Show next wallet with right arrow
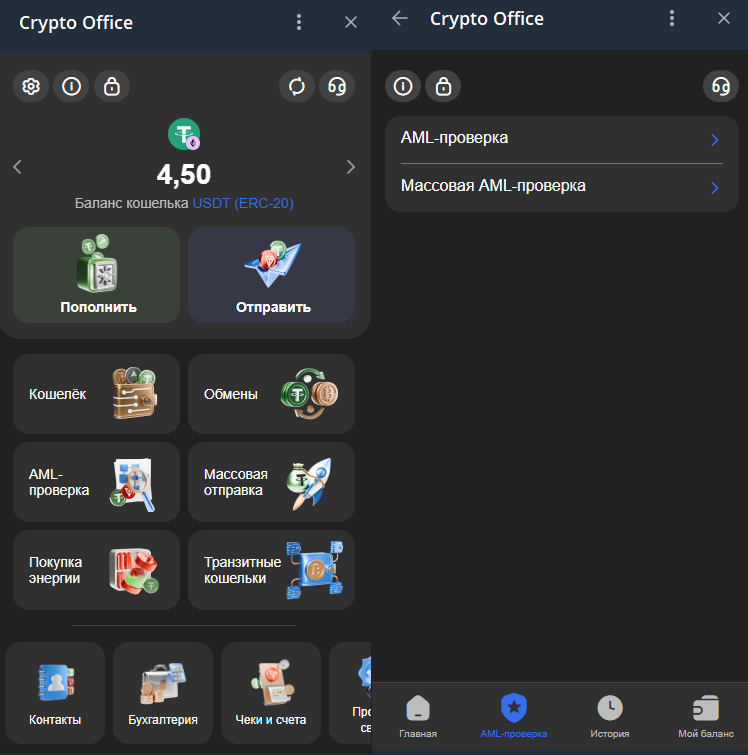This screenshot has height=755, width=748. (x=350, y=167)
